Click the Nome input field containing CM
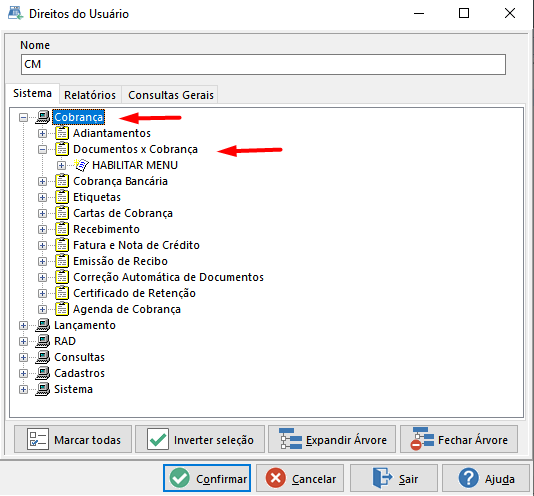This screenshot has height=496, width=534. [x=263, y=64]
